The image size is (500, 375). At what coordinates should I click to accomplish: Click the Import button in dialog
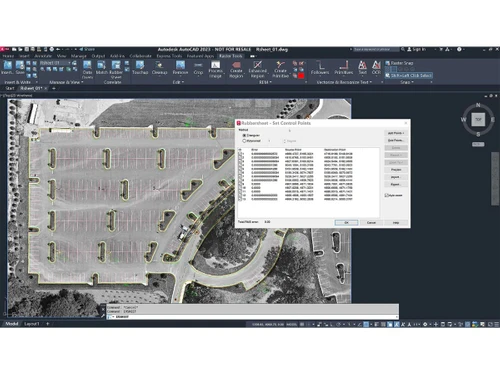(396, 177)
